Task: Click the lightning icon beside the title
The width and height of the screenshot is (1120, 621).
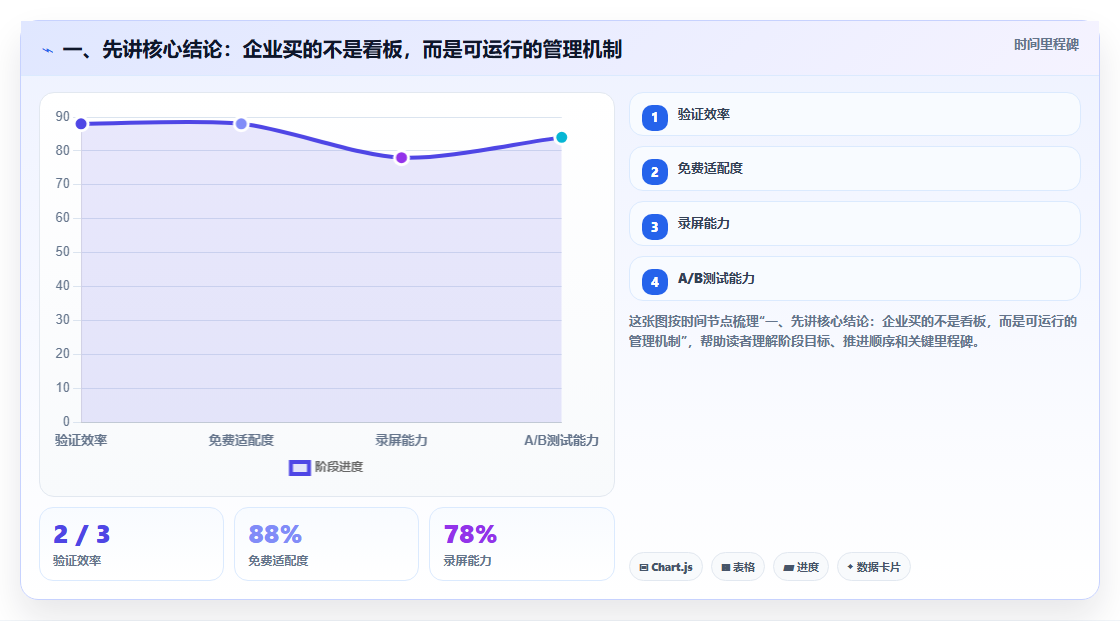Action: (48, 51)
